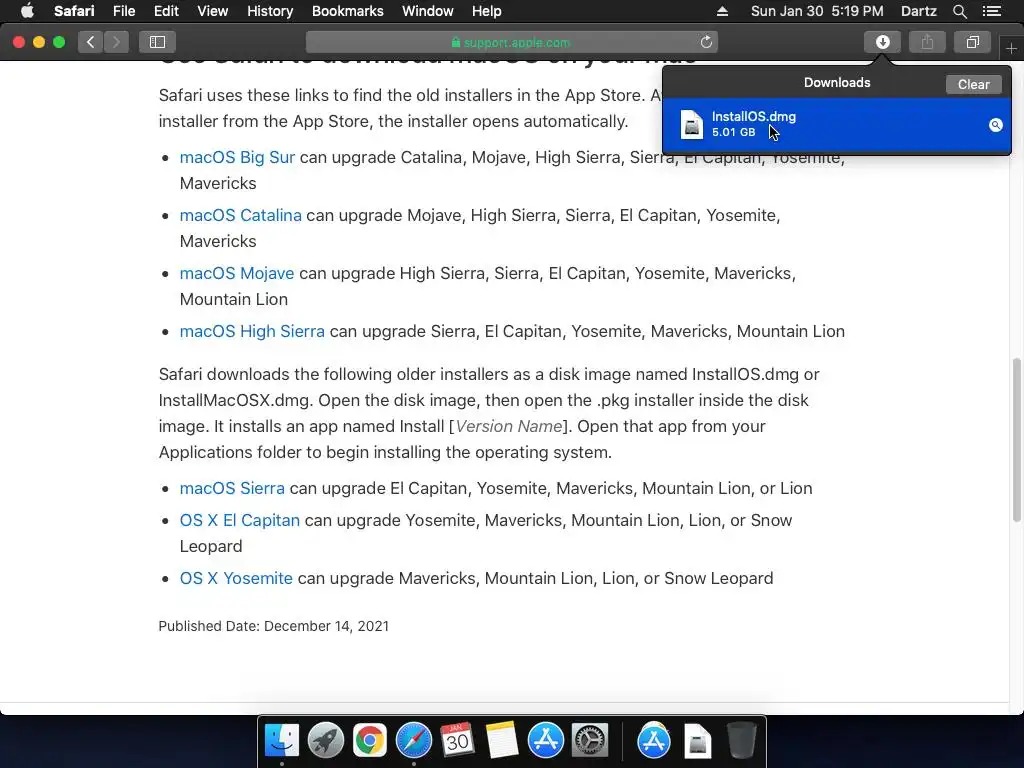Viewport: 1024px width, 768px height.
Task: Click the Show Downloads toolbar button
Action: coord(882,42)
